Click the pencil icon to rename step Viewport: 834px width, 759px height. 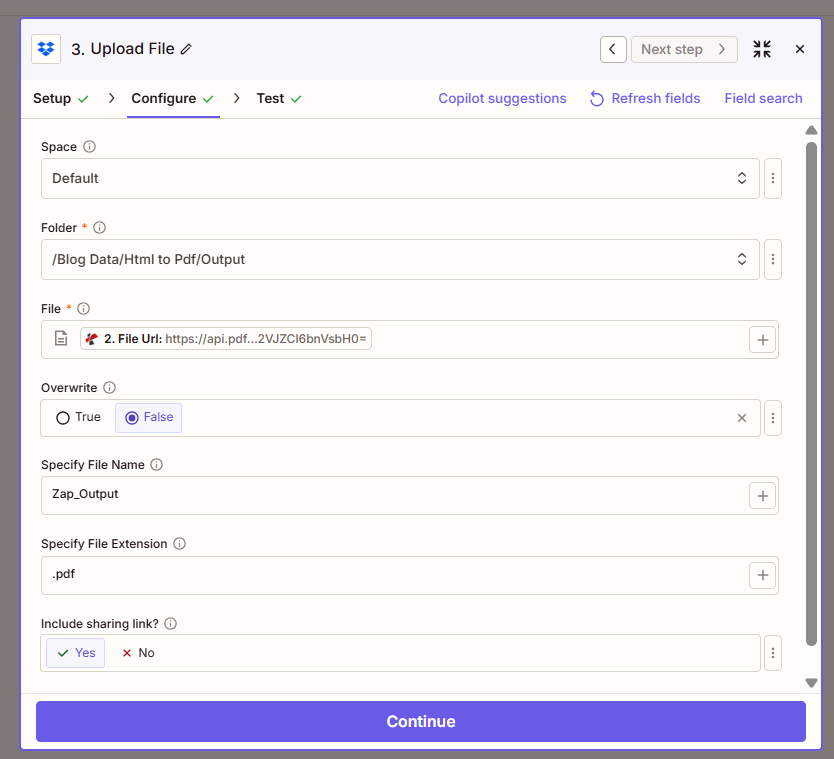187,49
